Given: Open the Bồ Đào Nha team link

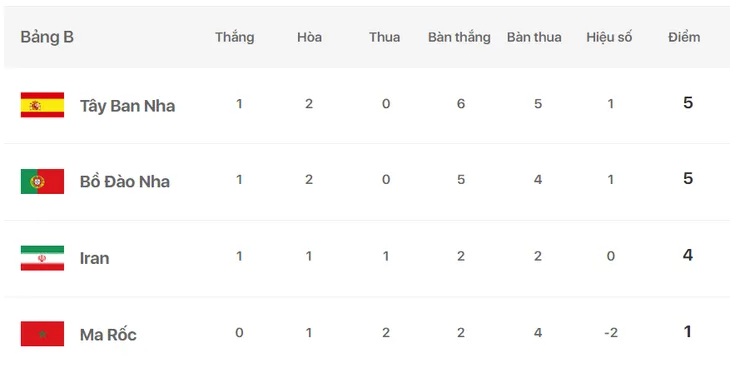Looking at the screenshot, I should [x=125, y=182].
